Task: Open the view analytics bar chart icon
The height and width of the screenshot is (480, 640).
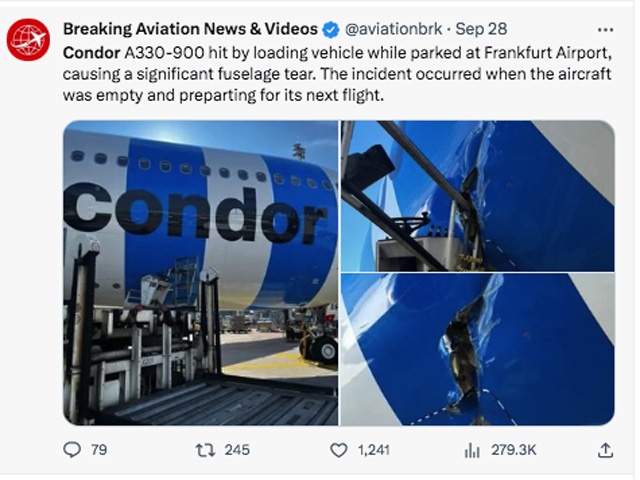Action: coord(472,450)
